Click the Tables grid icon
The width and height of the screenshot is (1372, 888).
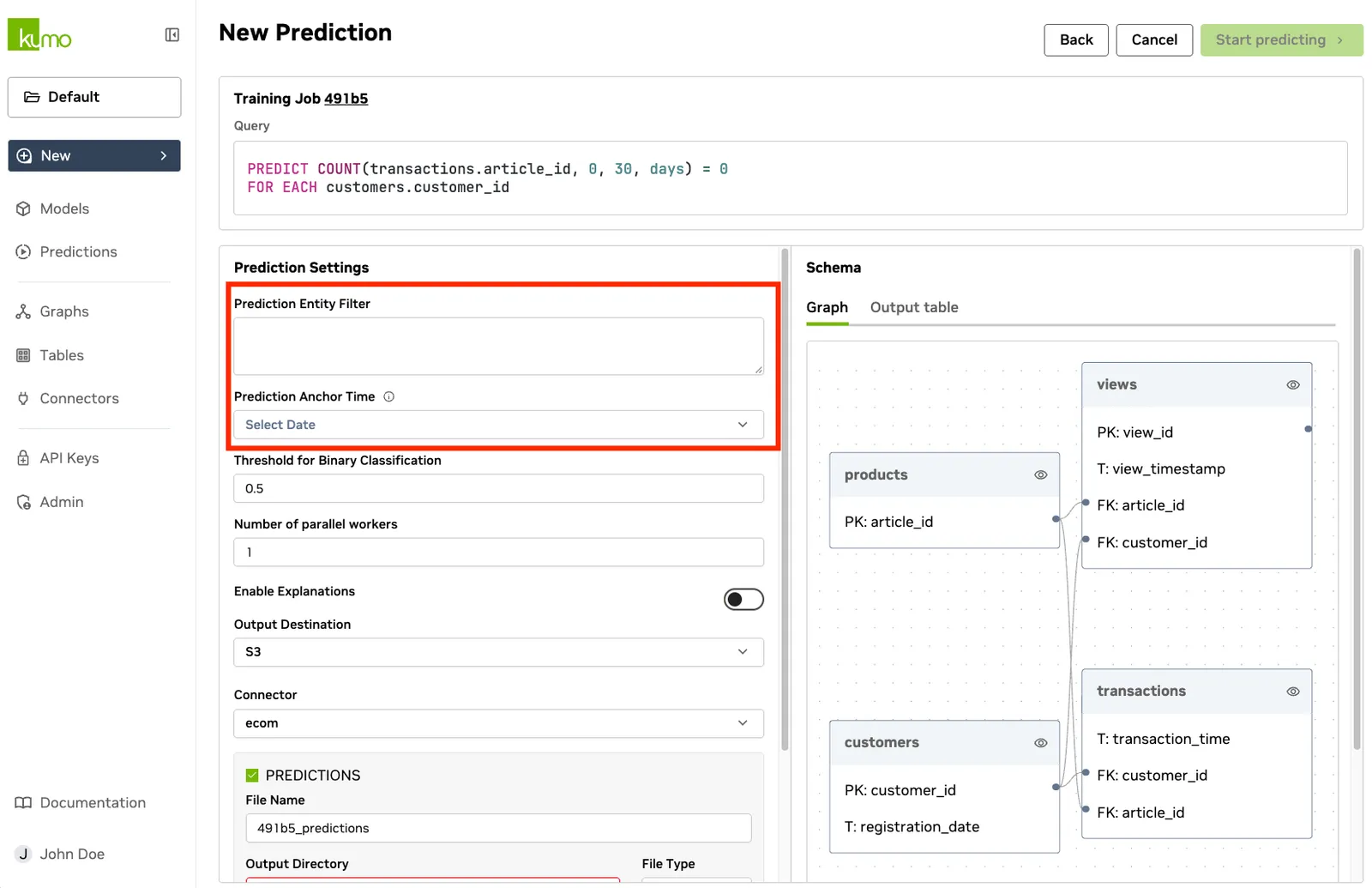pos(23,355)
